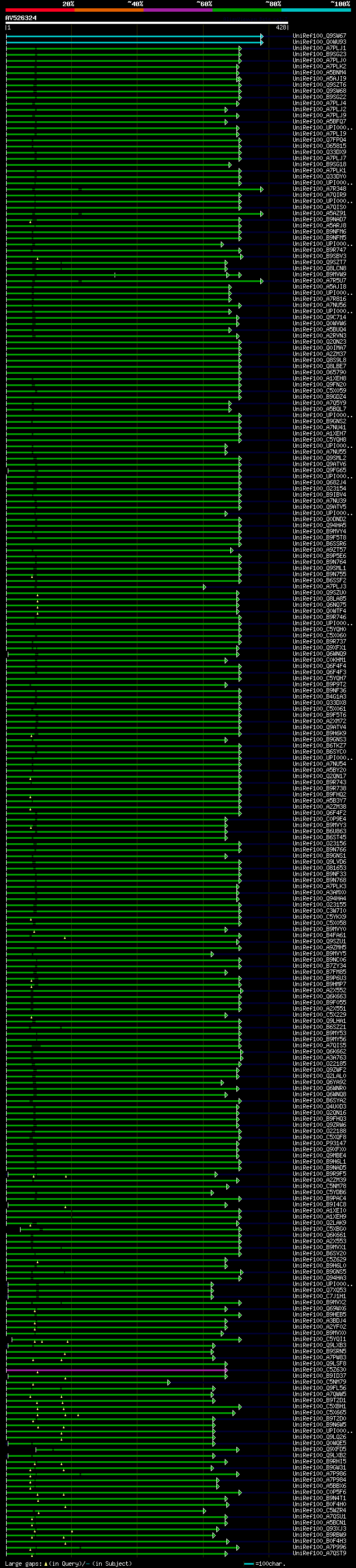Open the UniRef100_A1XEH8 entry
Viewport: 356px width, 1568px height.
(x=319, y=379)
